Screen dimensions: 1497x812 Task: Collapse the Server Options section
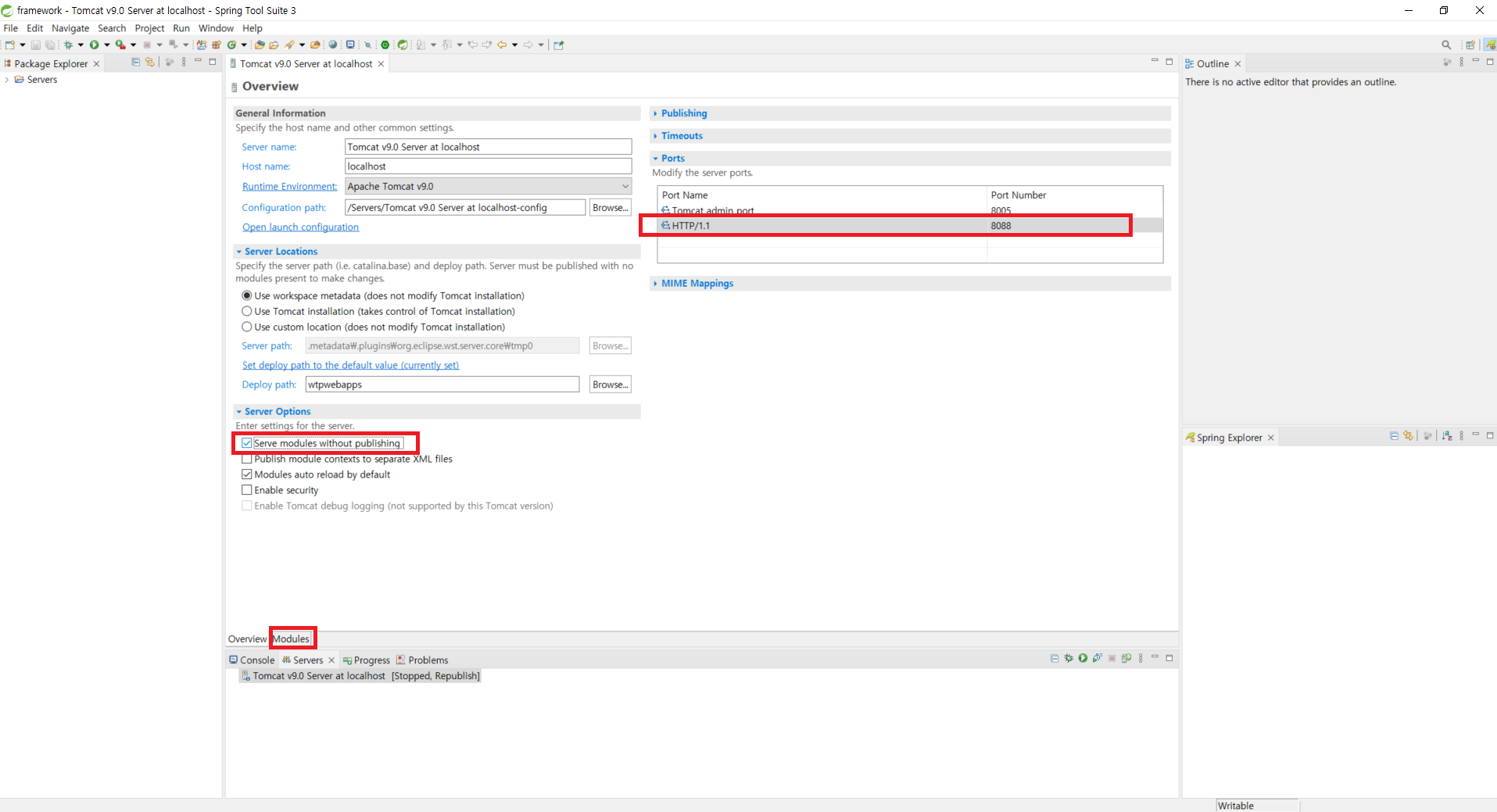coord(278,411)
